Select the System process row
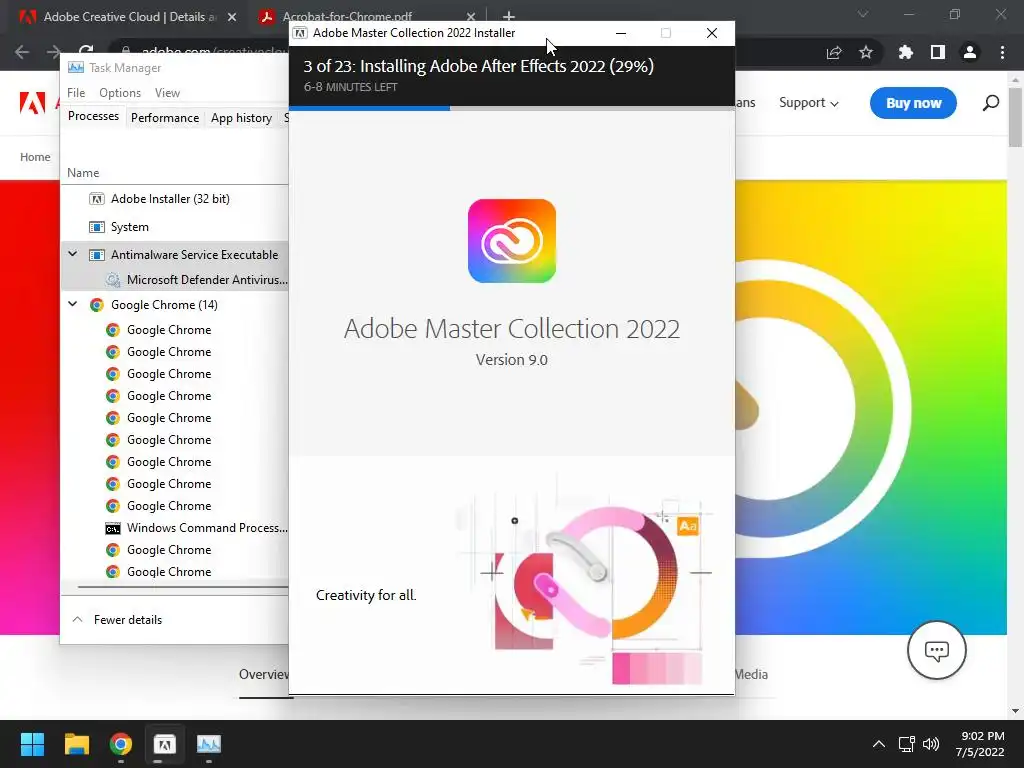The height and width of the screenshot is (768, 1024). tap(174, 227)
